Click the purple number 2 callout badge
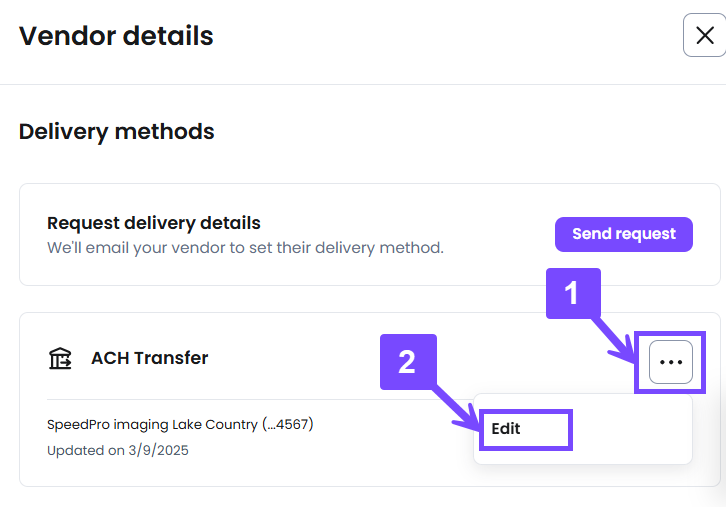726x507 pixels. pos(408,362)
